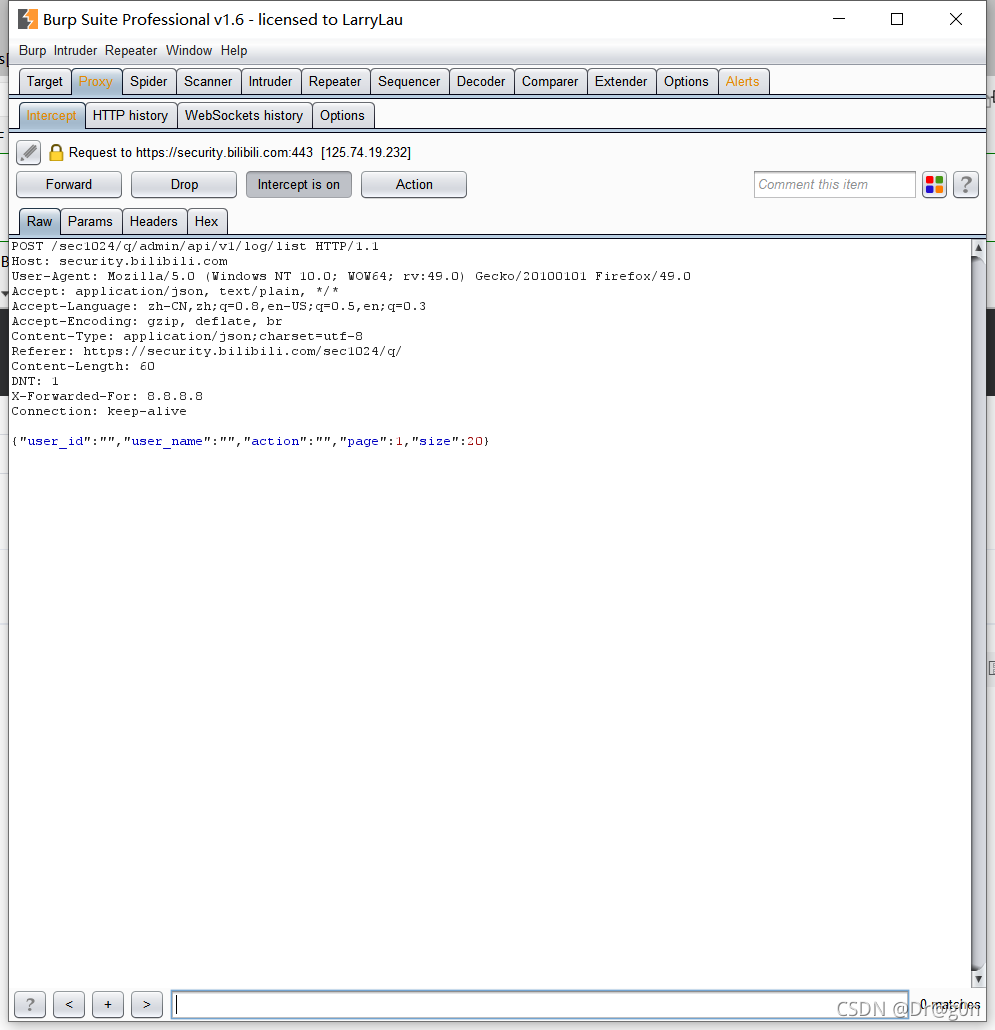Viewport: 995px width, 1030px height.
Task: Switch to the Sequencer tab
Action: click(x=409, y=81)
